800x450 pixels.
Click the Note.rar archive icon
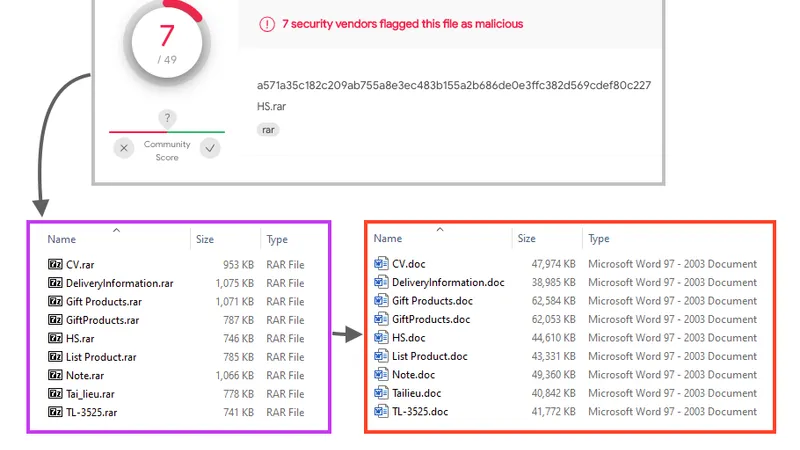pyautogui.click(x=55, y=375)
